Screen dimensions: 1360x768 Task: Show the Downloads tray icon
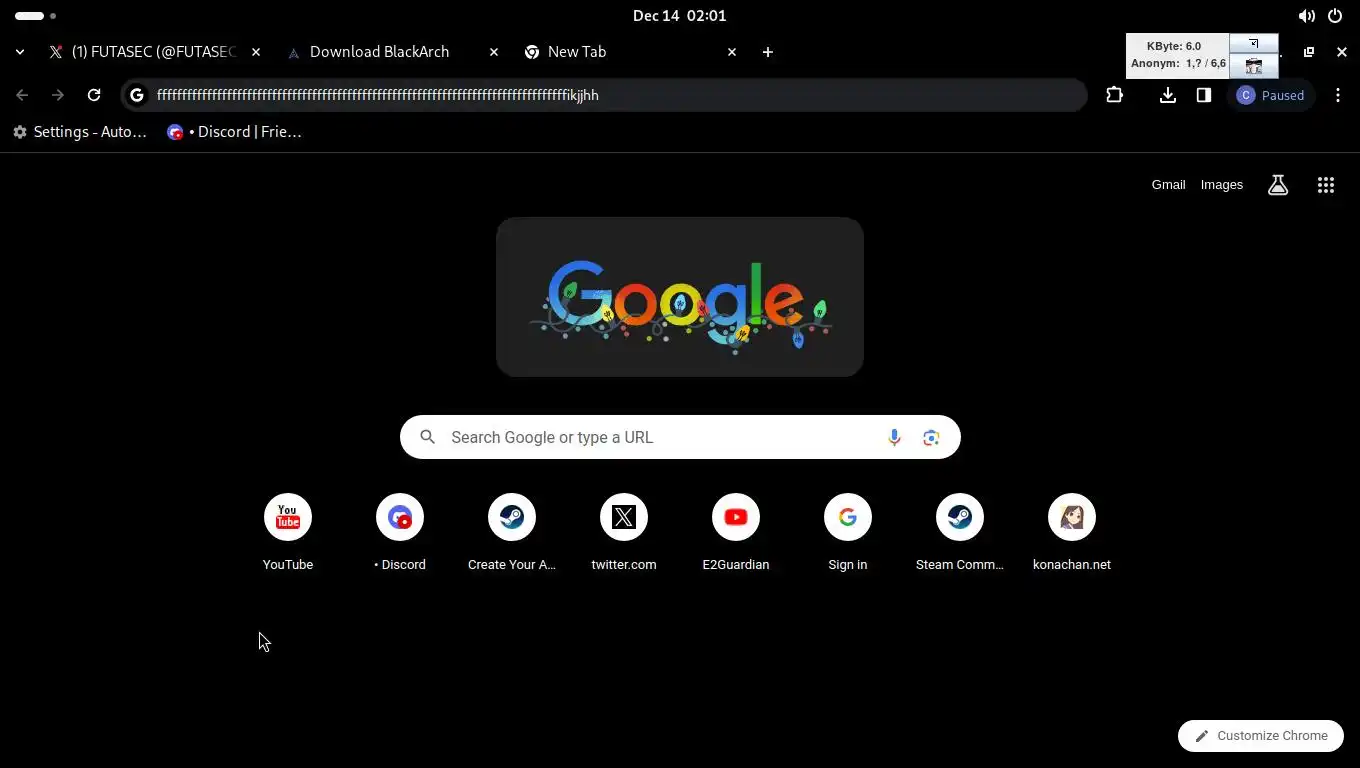pos(1167,95)
